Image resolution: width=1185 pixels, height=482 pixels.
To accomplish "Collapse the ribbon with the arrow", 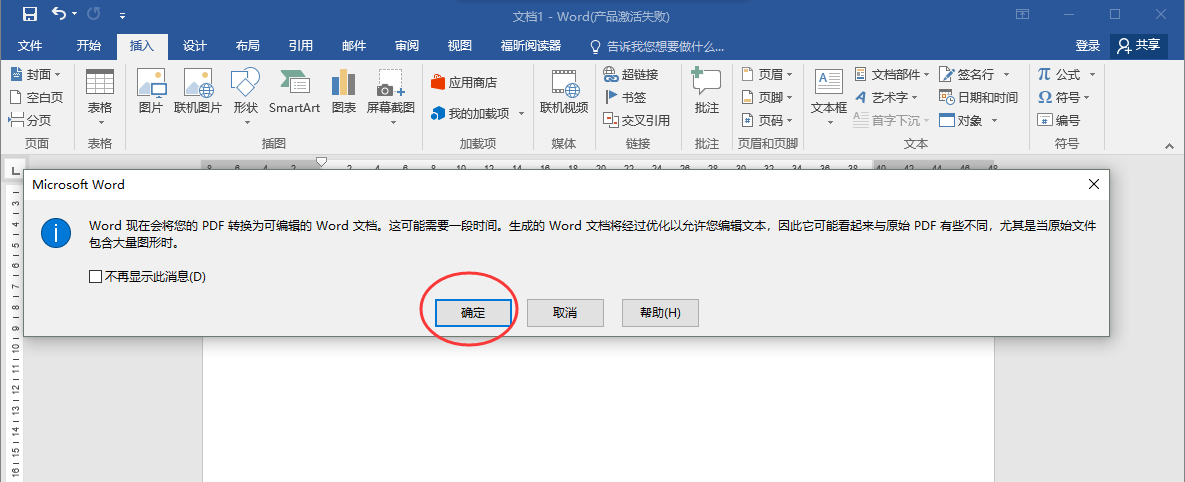I will (x=1169, y=146).
